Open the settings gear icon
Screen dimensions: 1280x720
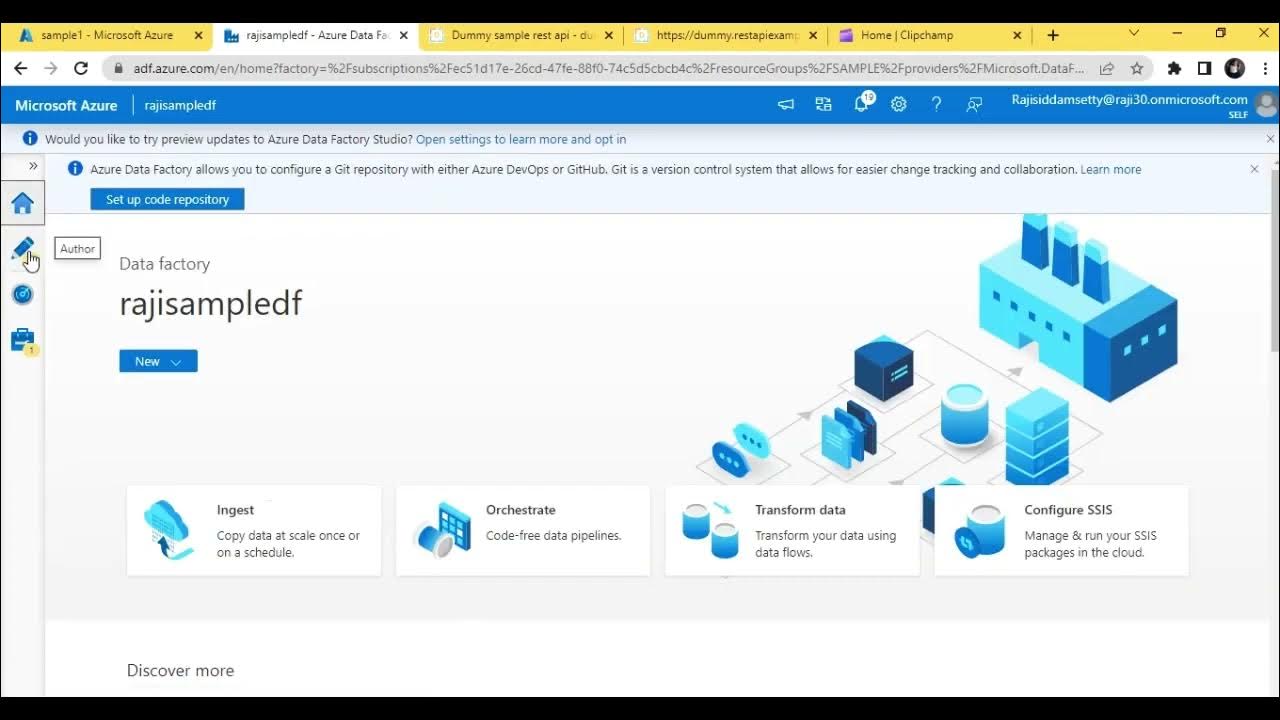click(899, 104)
